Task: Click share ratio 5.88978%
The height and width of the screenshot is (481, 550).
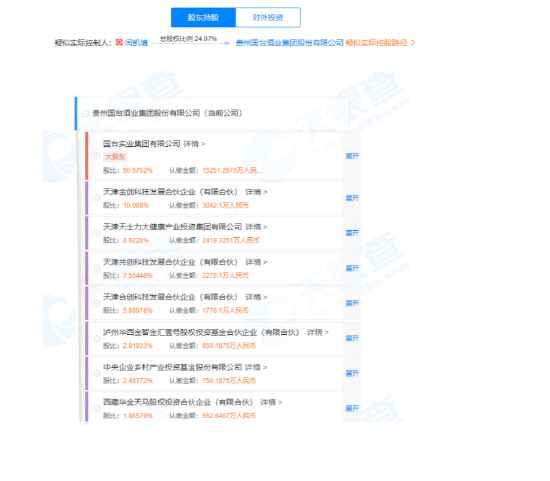Action: 138,310
